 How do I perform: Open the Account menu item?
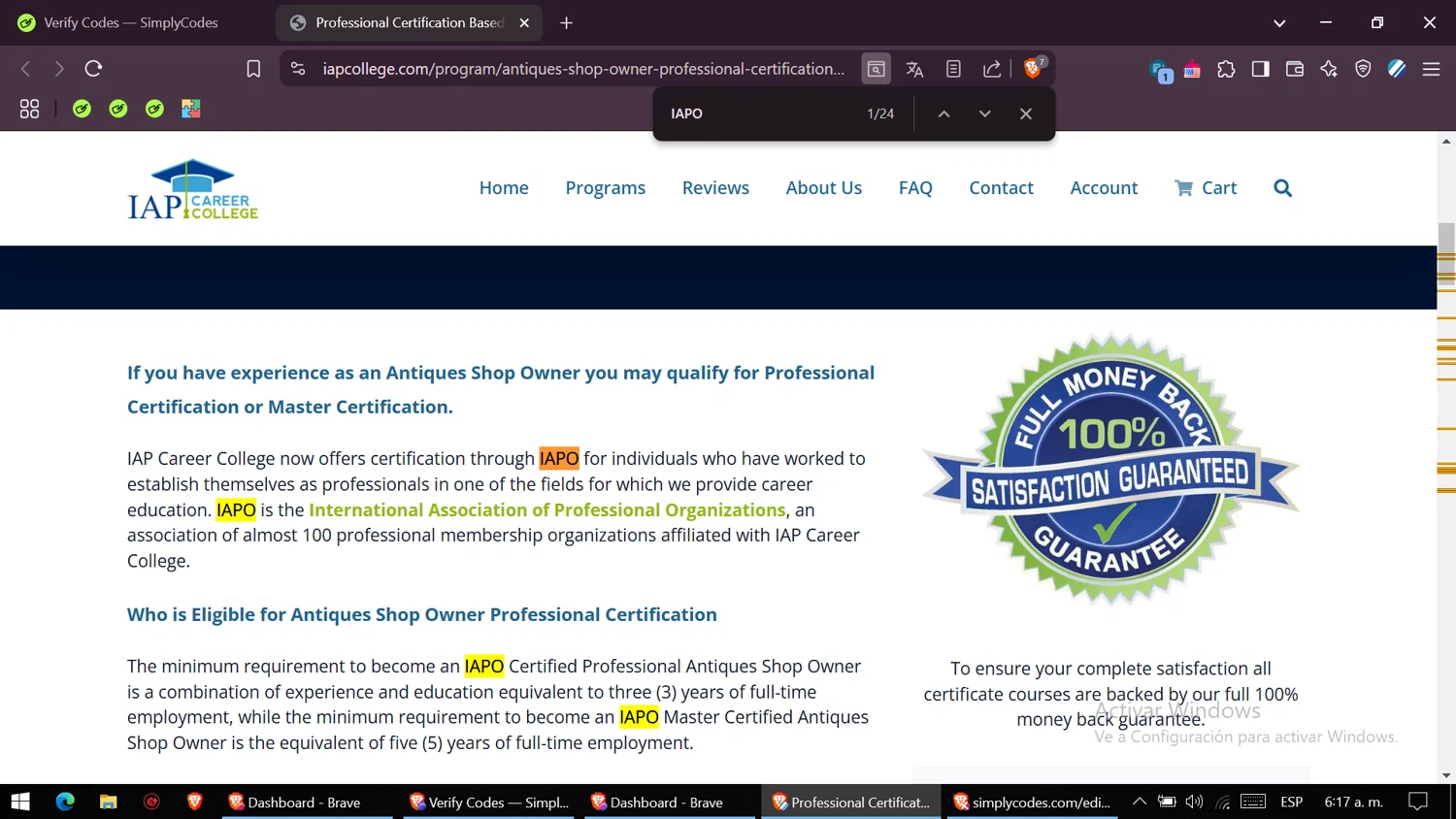(x=1104, y=188)
